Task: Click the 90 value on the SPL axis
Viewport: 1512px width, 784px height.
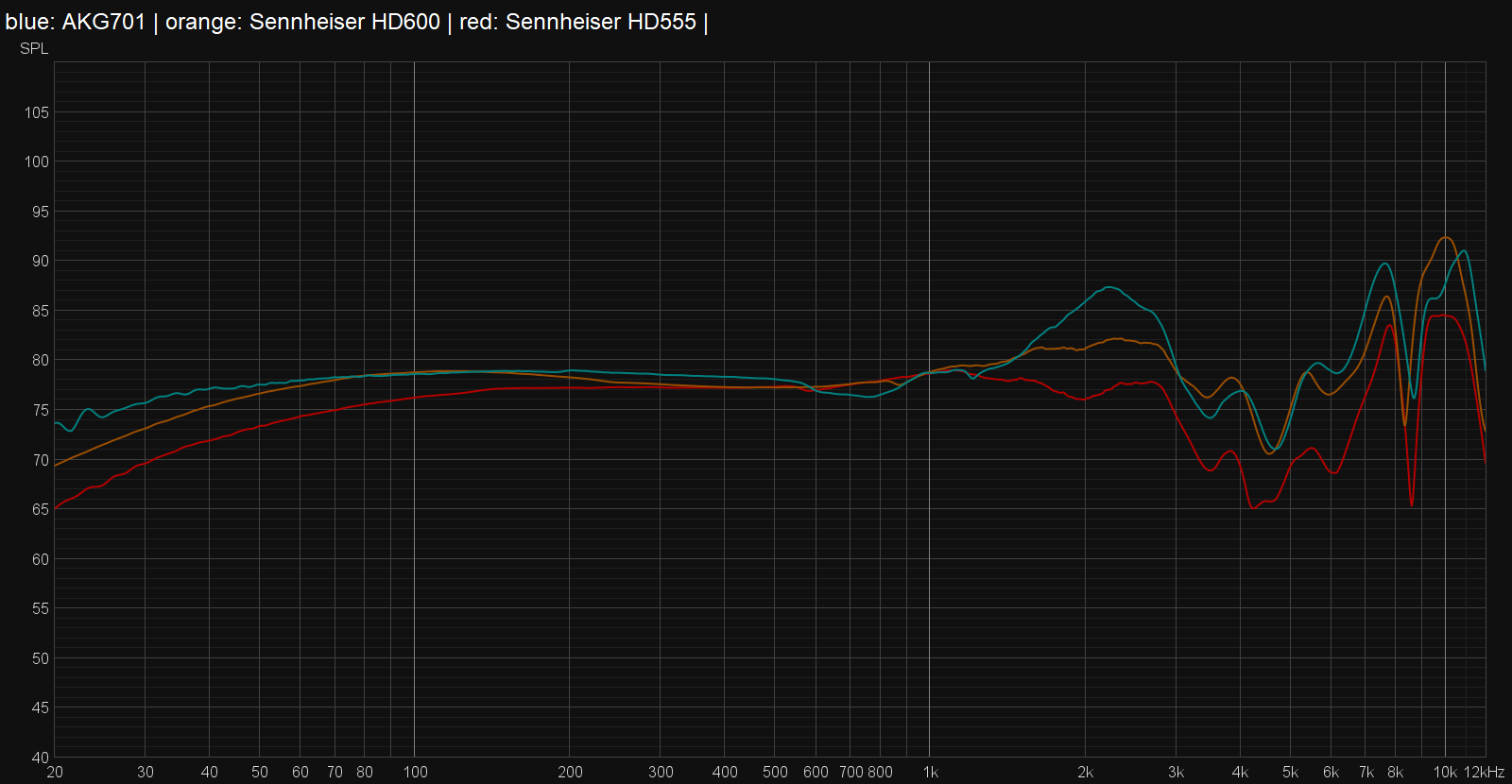Action: [x=41, y=261]
